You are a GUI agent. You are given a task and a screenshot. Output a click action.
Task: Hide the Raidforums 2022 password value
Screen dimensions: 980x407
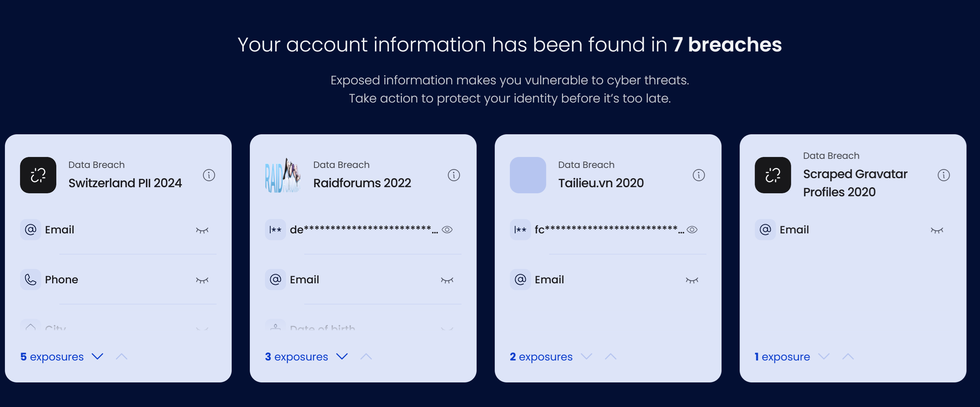(447, 230)
